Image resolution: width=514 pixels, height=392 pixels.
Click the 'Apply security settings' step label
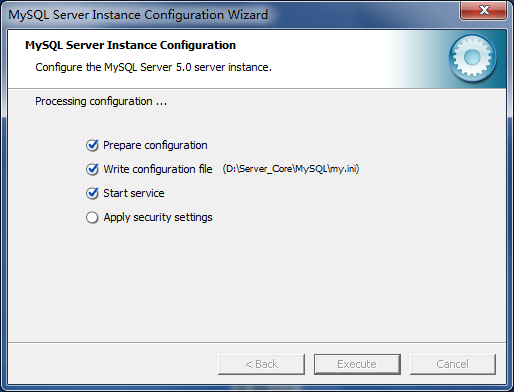pyautogui.click(x=158, y=217)
